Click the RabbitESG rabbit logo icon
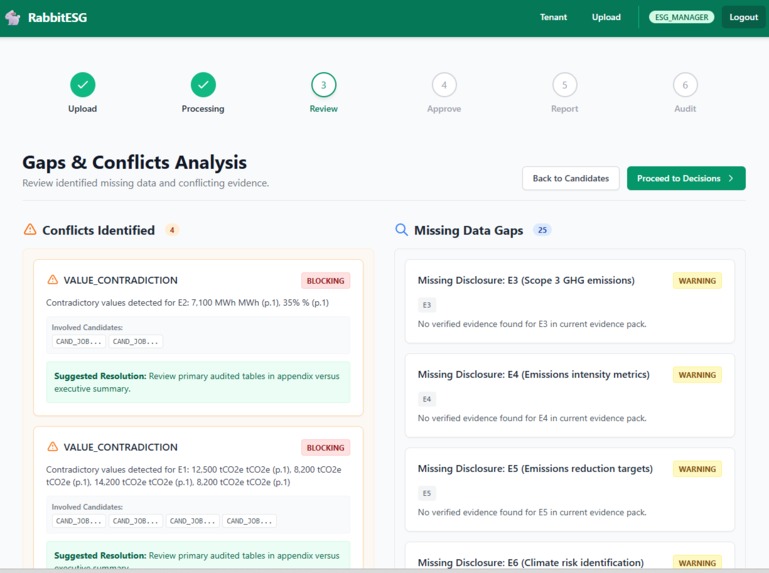Viewport: 769px width, 573px height. coord(13,18)
